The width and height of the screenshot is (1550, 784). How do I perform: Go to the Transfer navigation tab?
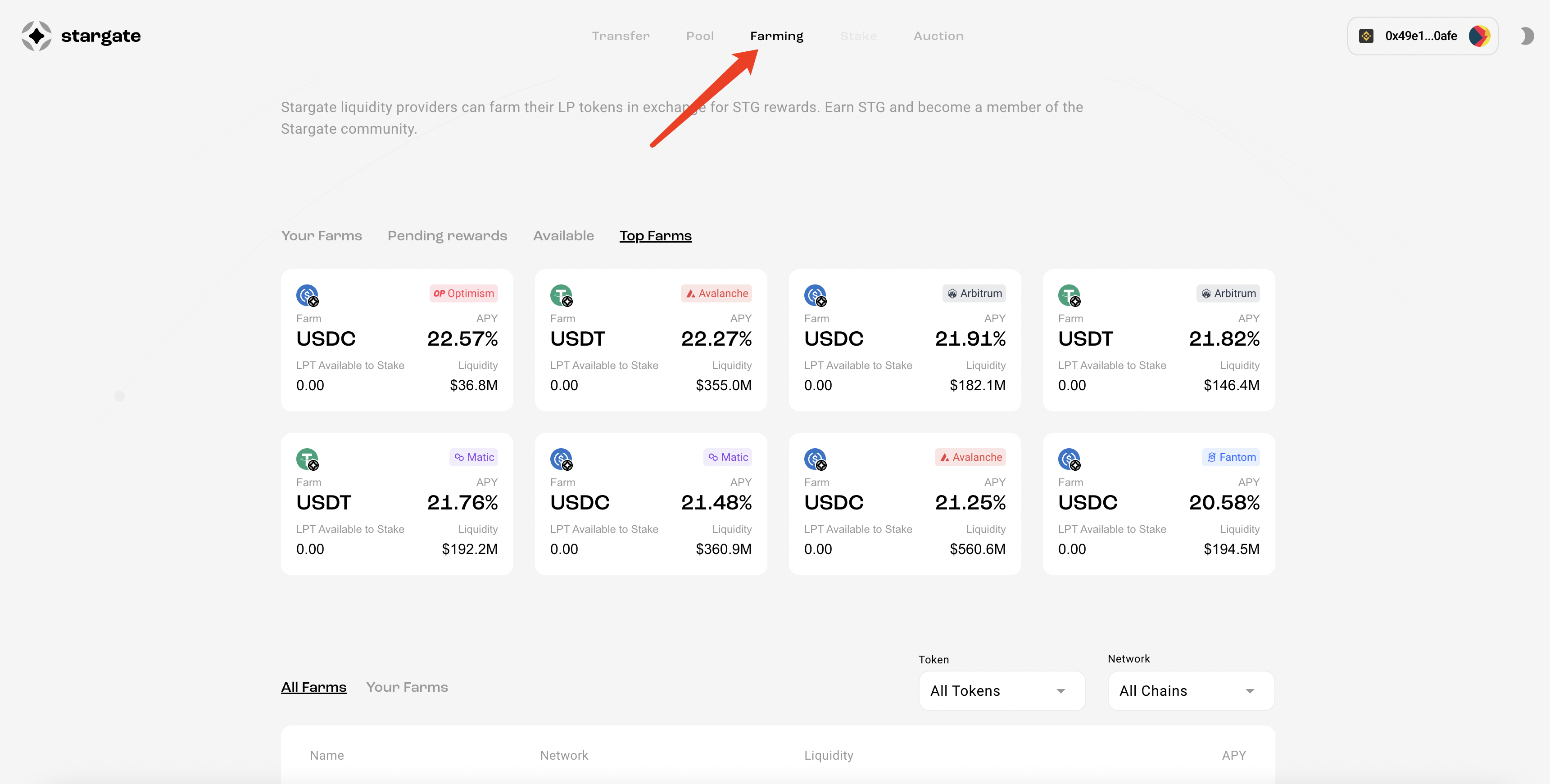coord(621,36)
